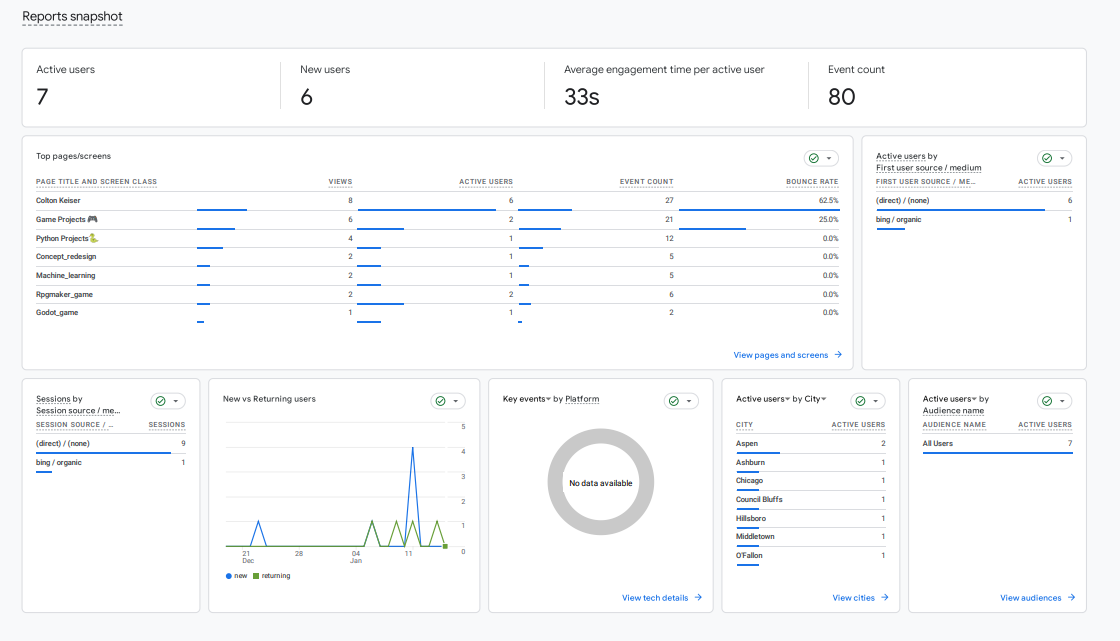1120x641 pixels.
Task: Click the data-quality icon on Active users by City
Action: [x=861, y=401]
